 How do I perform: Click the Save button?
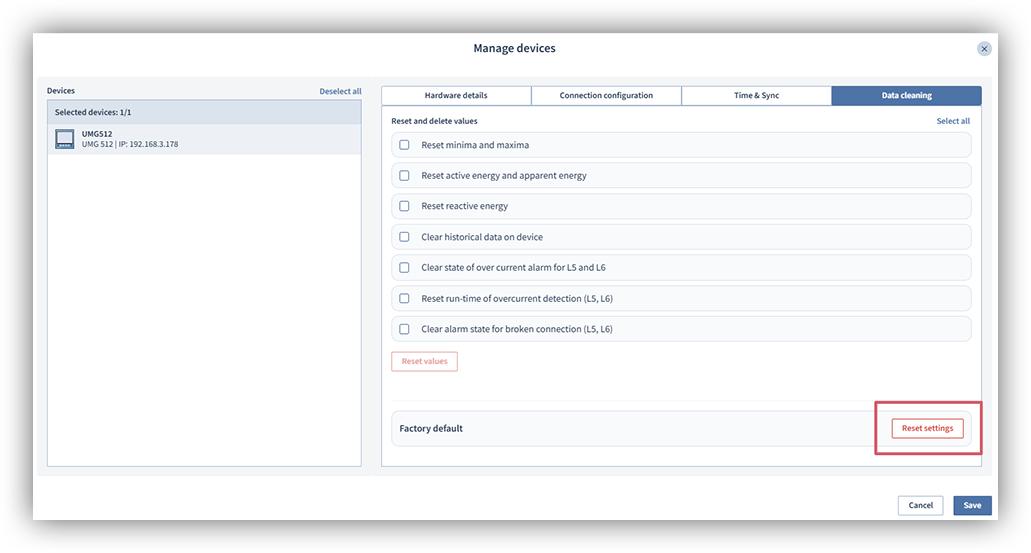click(972, 505)
